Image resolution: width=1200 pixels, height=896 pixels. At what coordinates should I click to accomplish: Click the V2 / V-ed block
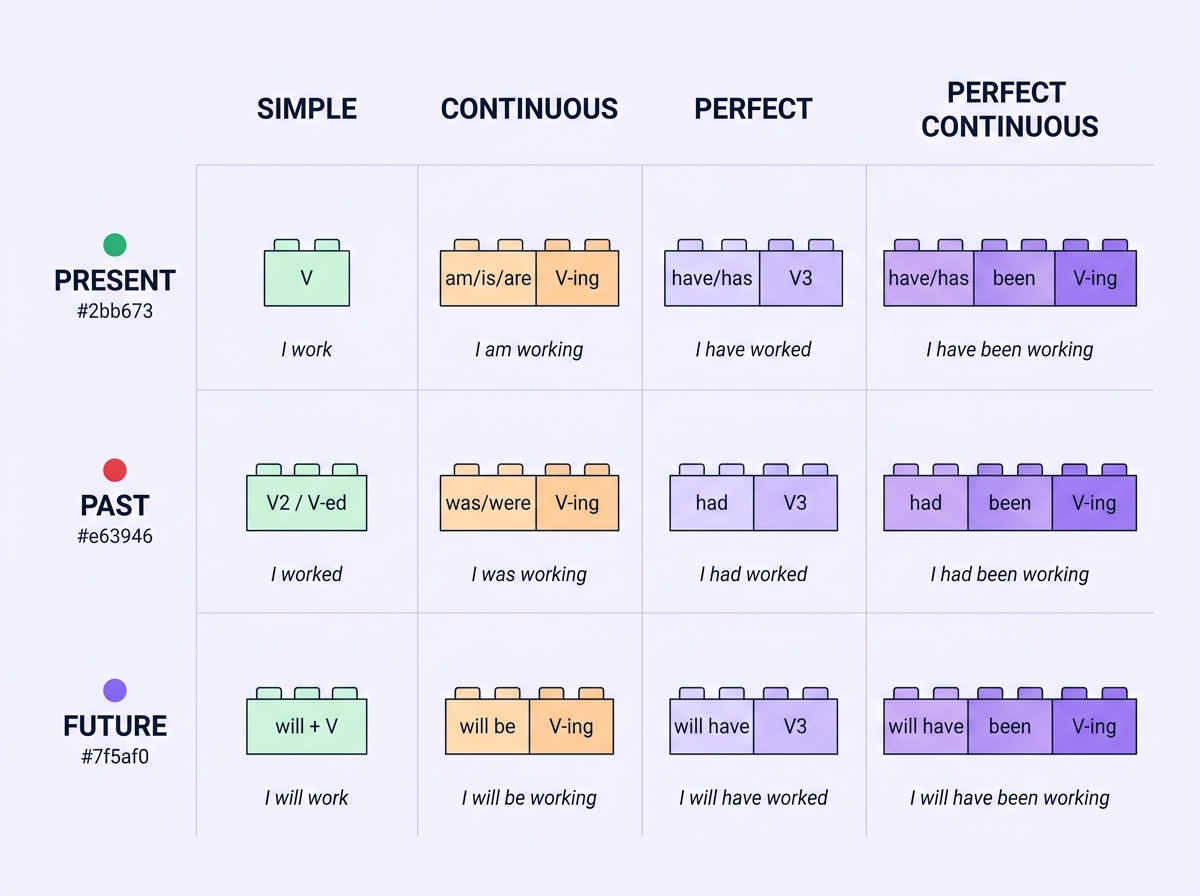click(x=307, y=502)
